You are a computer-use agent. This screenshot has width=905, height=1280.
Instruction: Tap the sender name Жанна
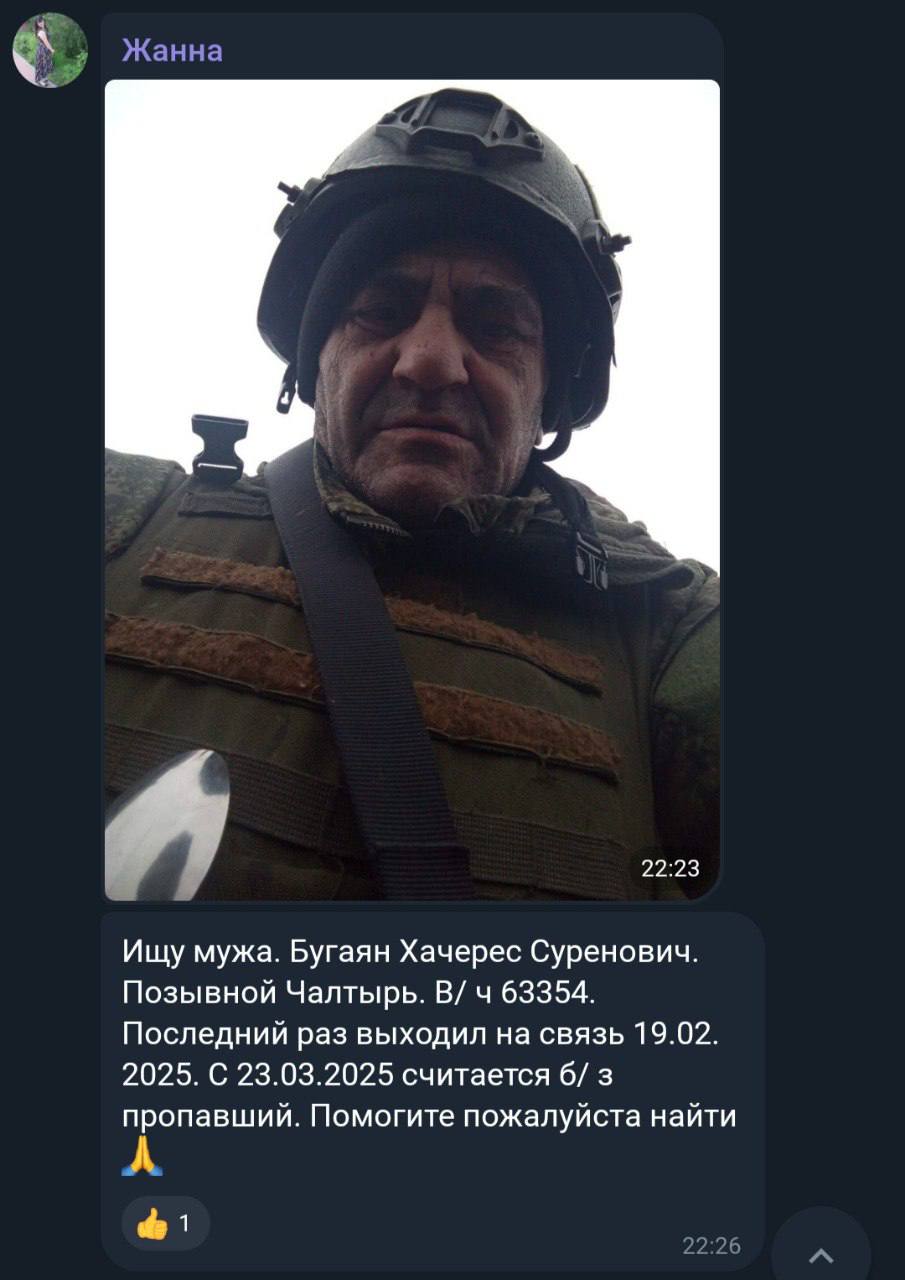point(172,50)
